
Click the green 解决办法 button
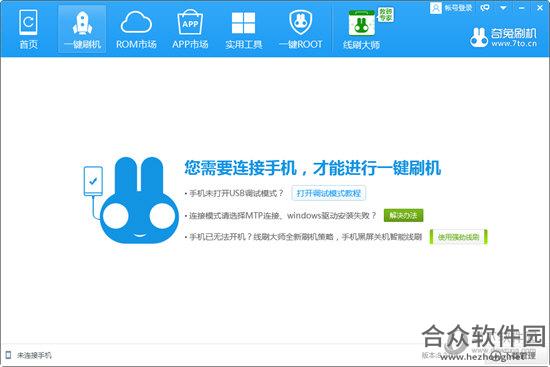[403, 215]
